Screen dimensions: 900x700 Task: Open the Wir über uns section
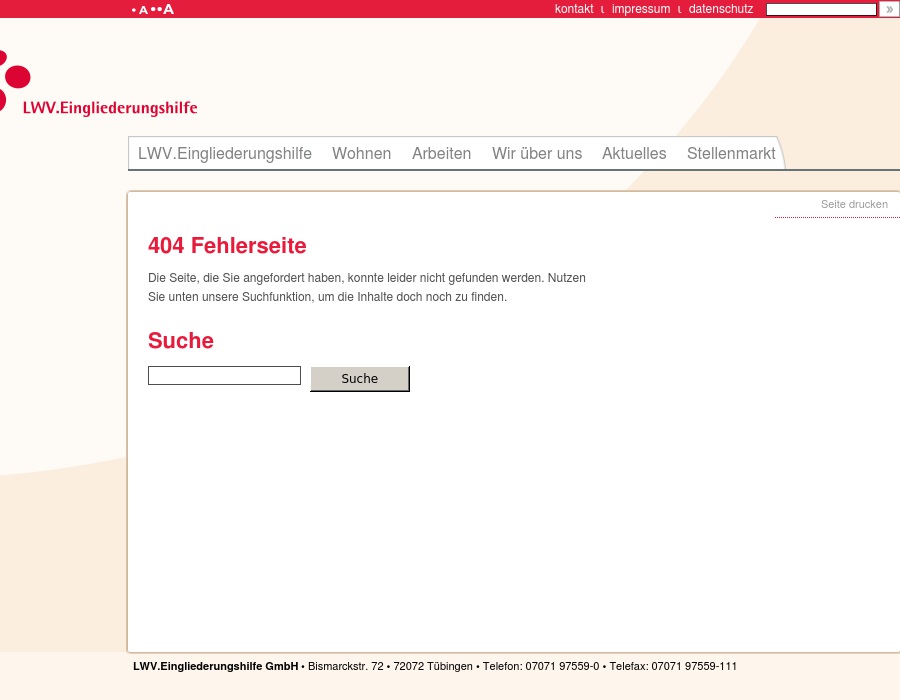(x=537, y=153)
